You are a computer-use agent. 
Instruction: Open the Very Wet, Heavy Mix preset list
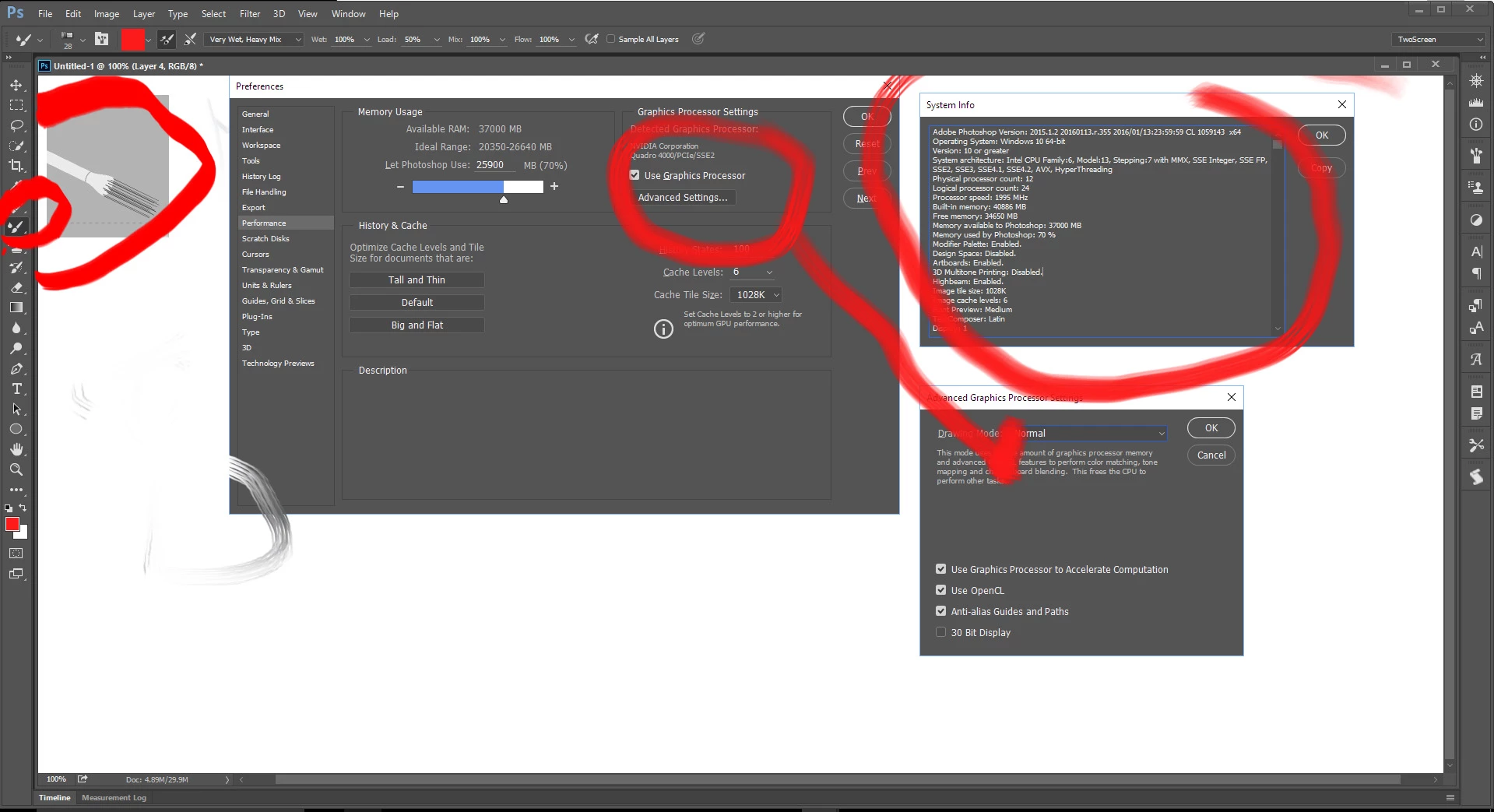click(254, 39)
